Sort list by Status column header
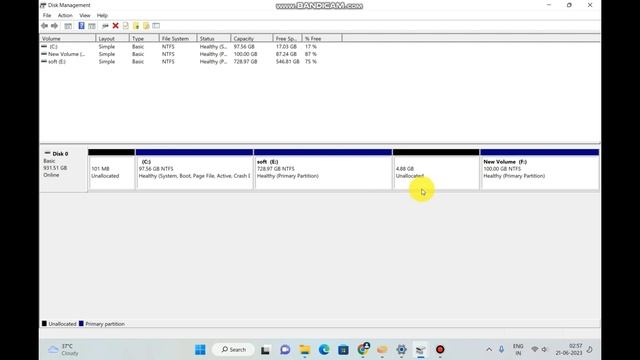 tap(214, 38)
